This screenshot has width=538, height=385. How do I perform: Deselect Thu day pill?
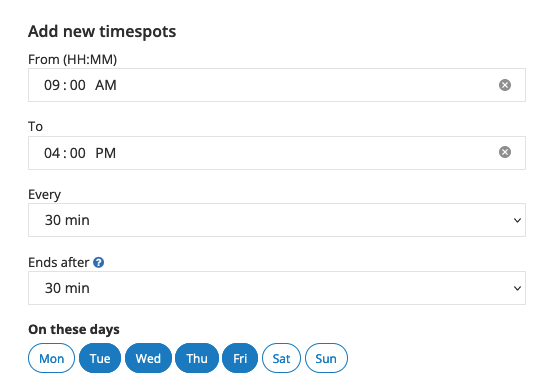[197, 358]
